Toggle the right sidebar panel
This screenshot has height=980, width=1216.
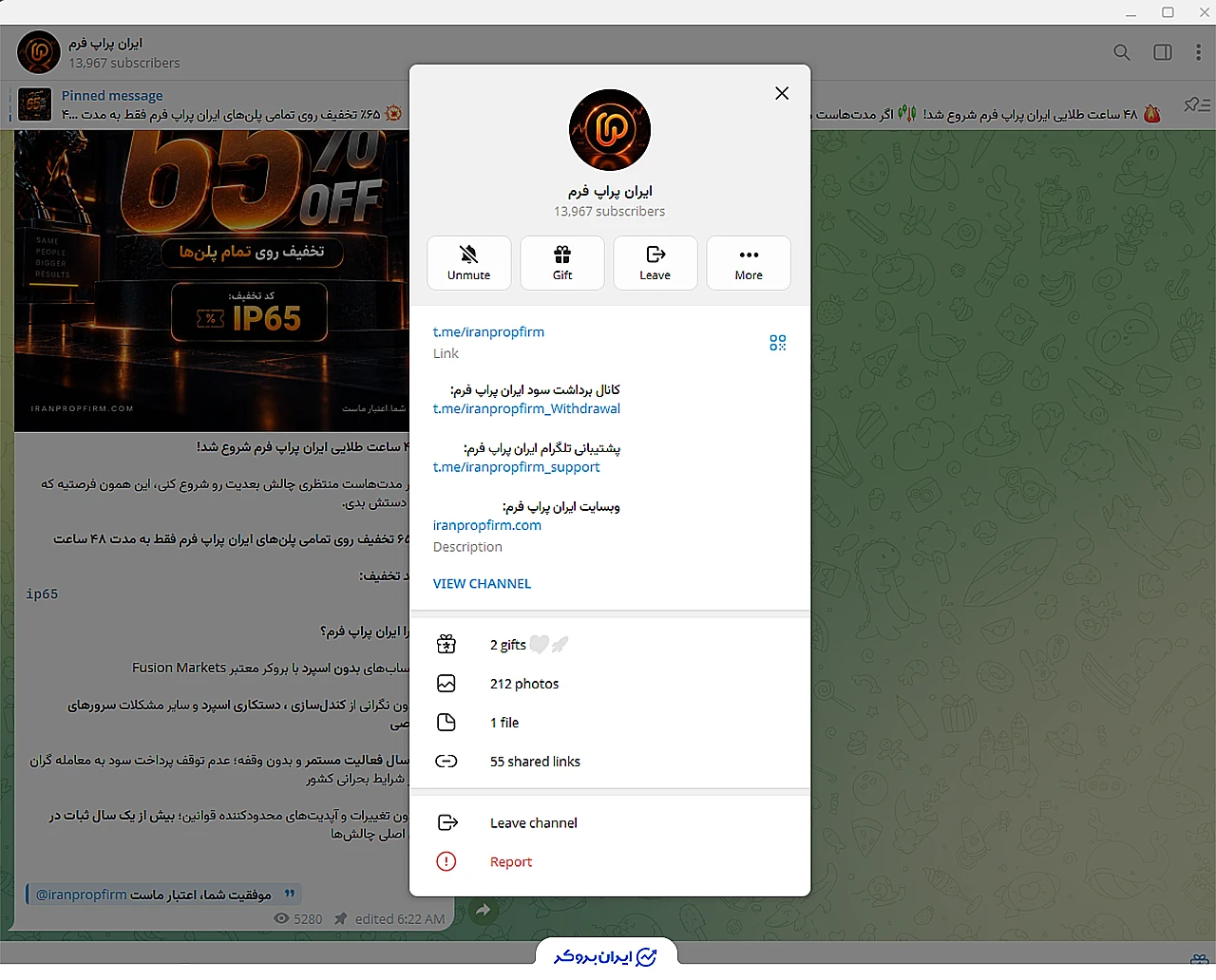point(1163,52)
